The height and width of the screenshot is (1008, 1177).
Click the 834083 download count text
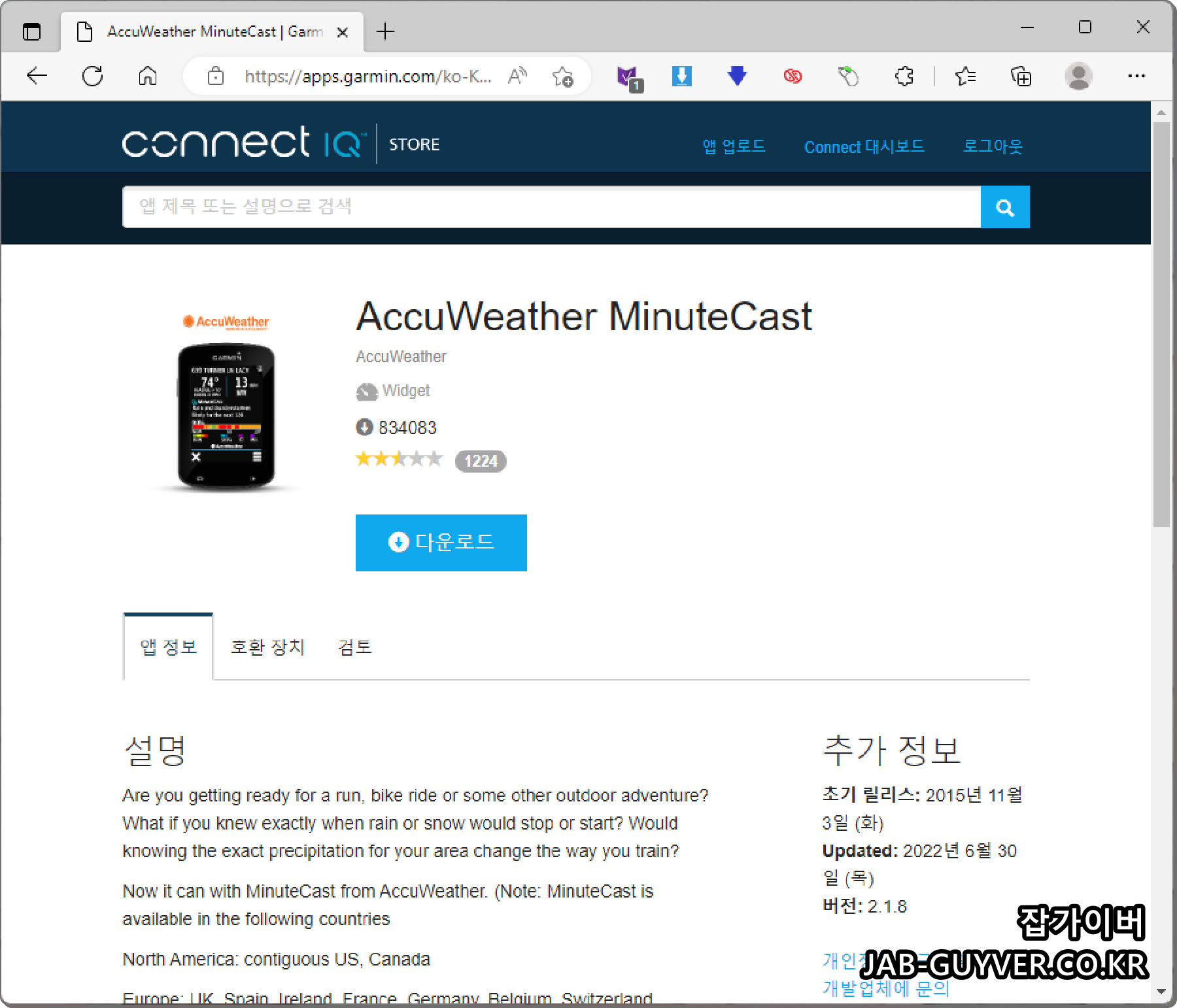407,428
